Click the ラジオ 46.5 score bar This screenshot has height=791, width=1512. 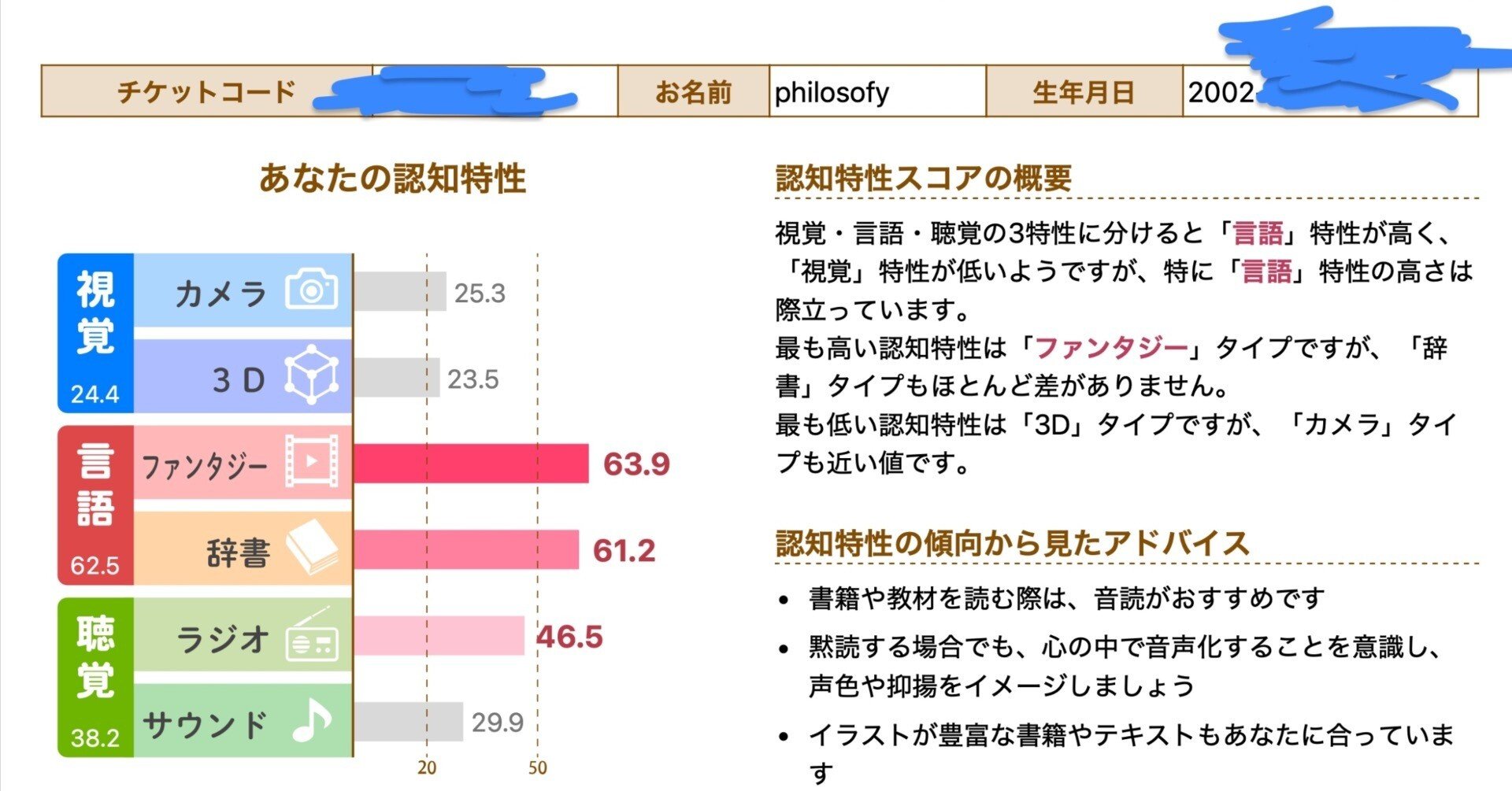(439, 635)
